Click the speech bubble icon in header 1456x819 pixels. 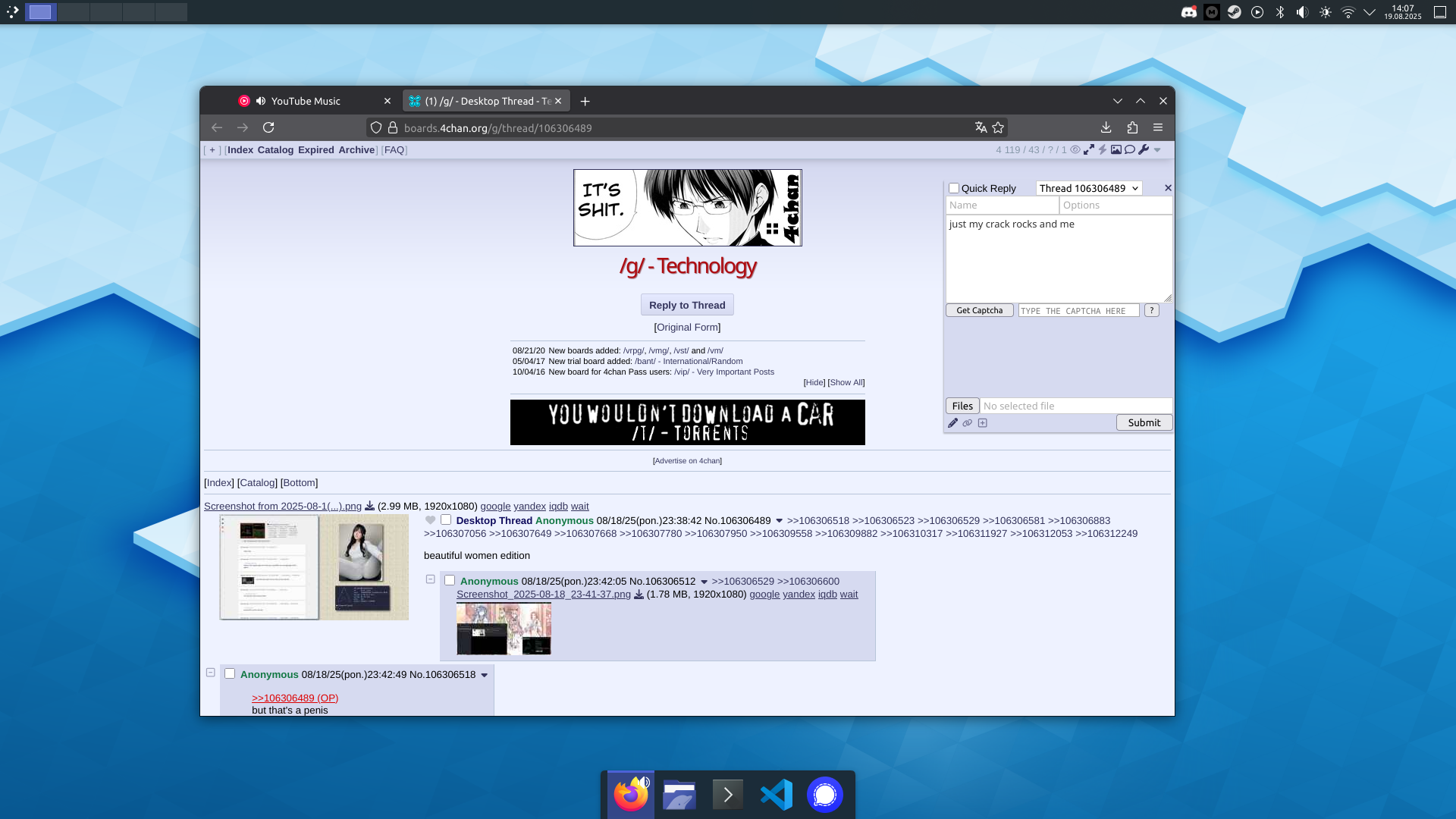point(1130,149)
